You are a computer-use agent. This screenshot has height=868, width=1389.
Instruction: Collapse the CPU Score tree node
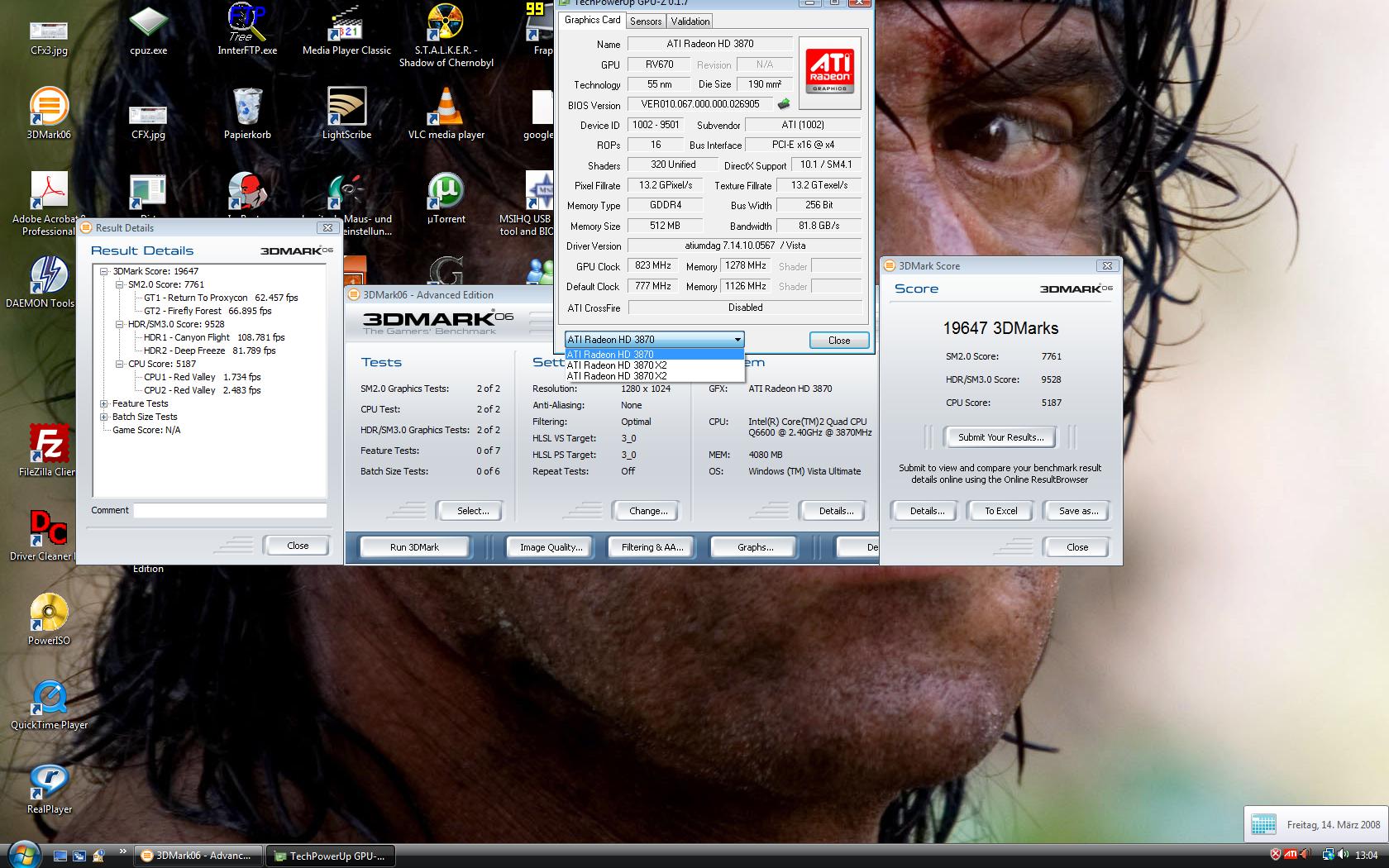point(119,364)
